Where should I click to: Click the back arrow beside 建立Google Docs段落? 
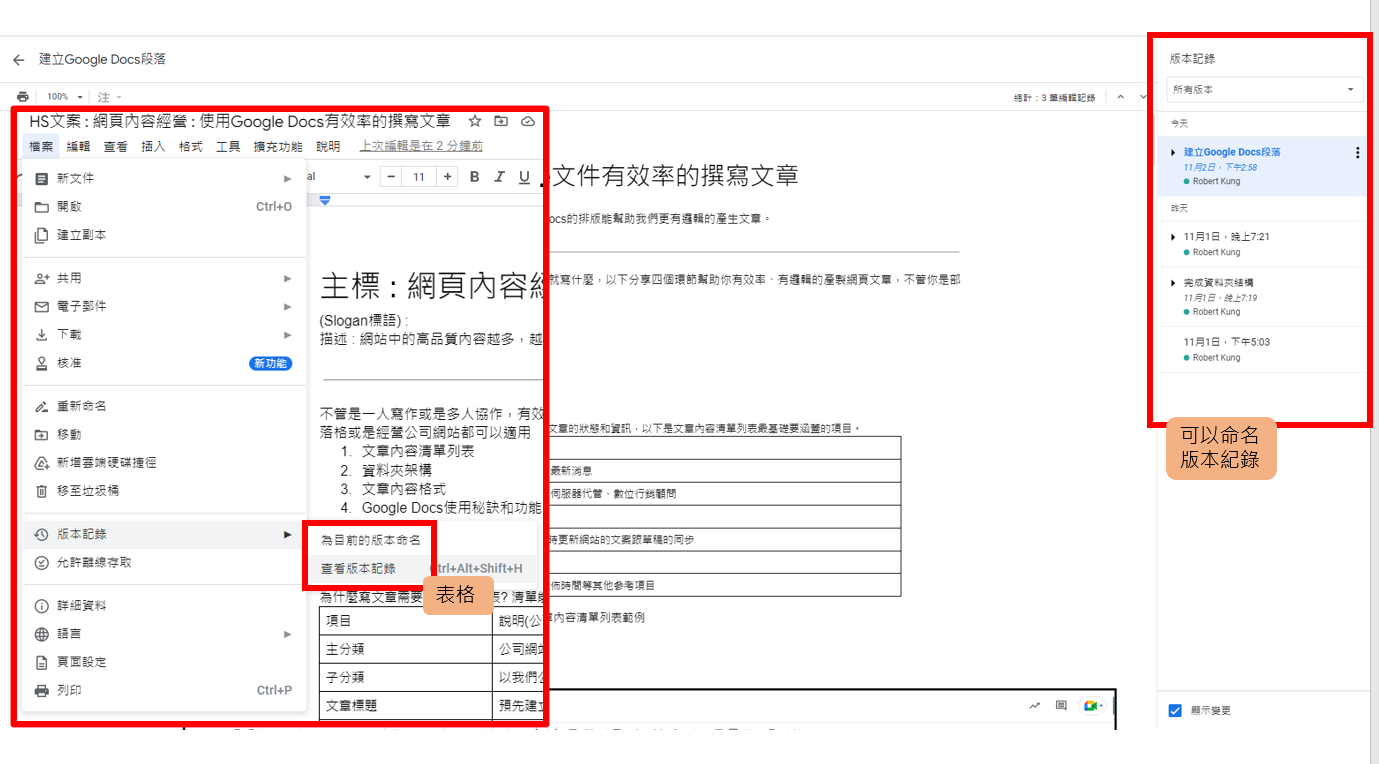18,60
